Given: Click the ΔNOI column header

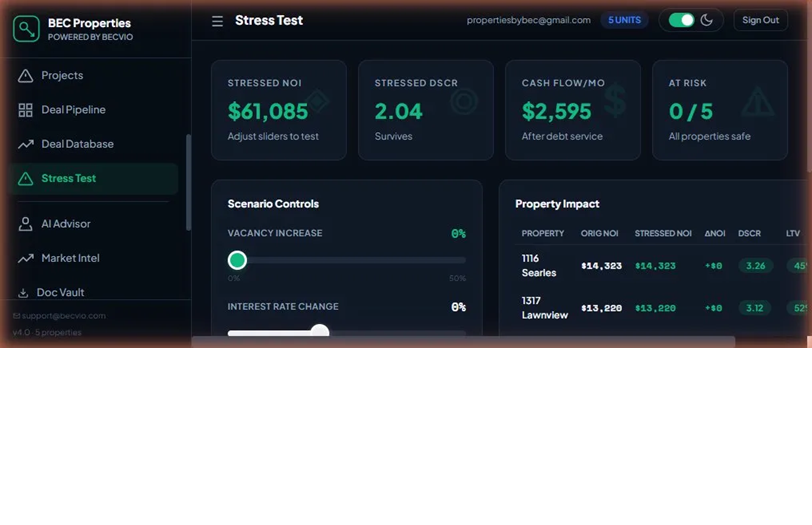Looking at the screenshot, I should [x=715, y=234].
